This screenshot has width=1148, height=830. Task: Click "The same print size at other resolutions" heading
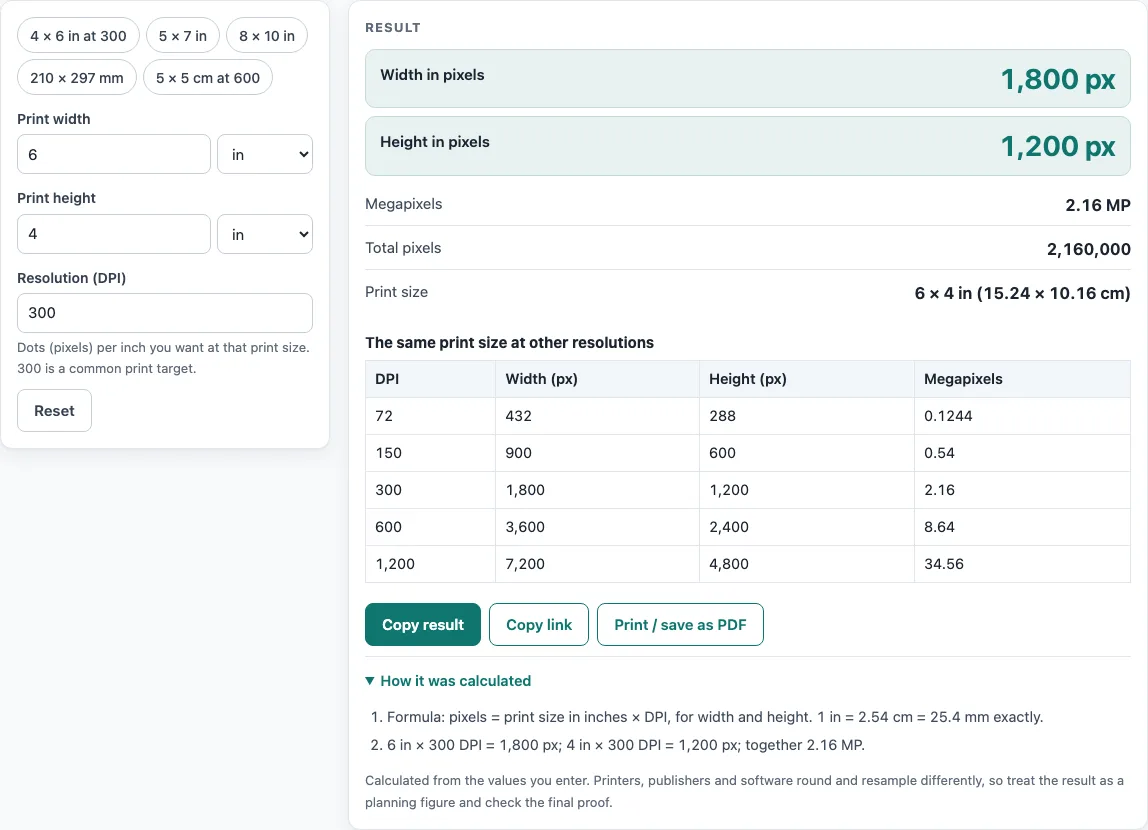[510, 343]
